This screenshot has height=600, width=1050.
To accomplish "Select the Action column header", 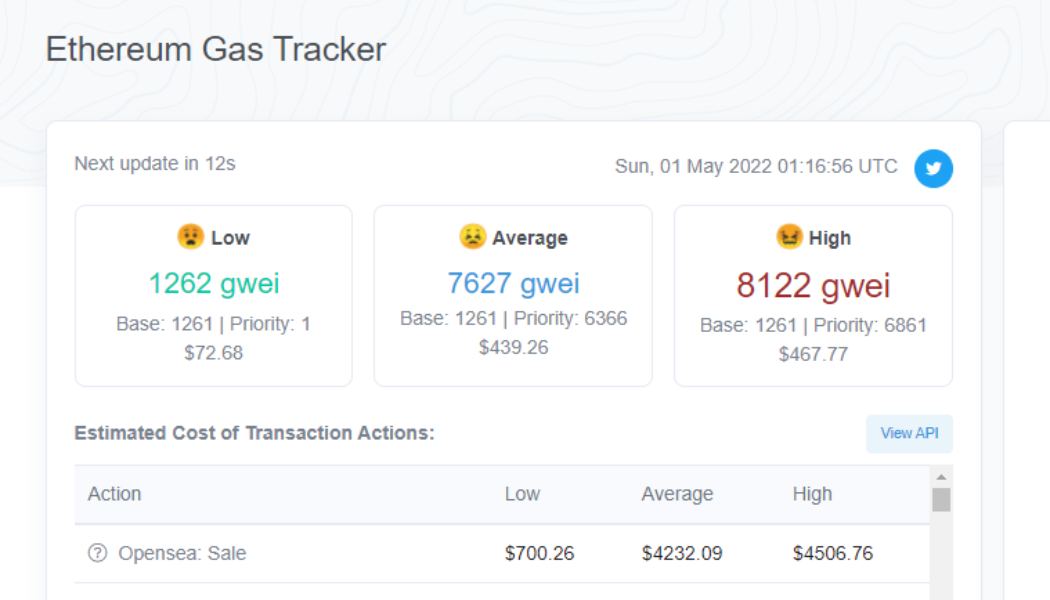I will [x=114, y=493].
